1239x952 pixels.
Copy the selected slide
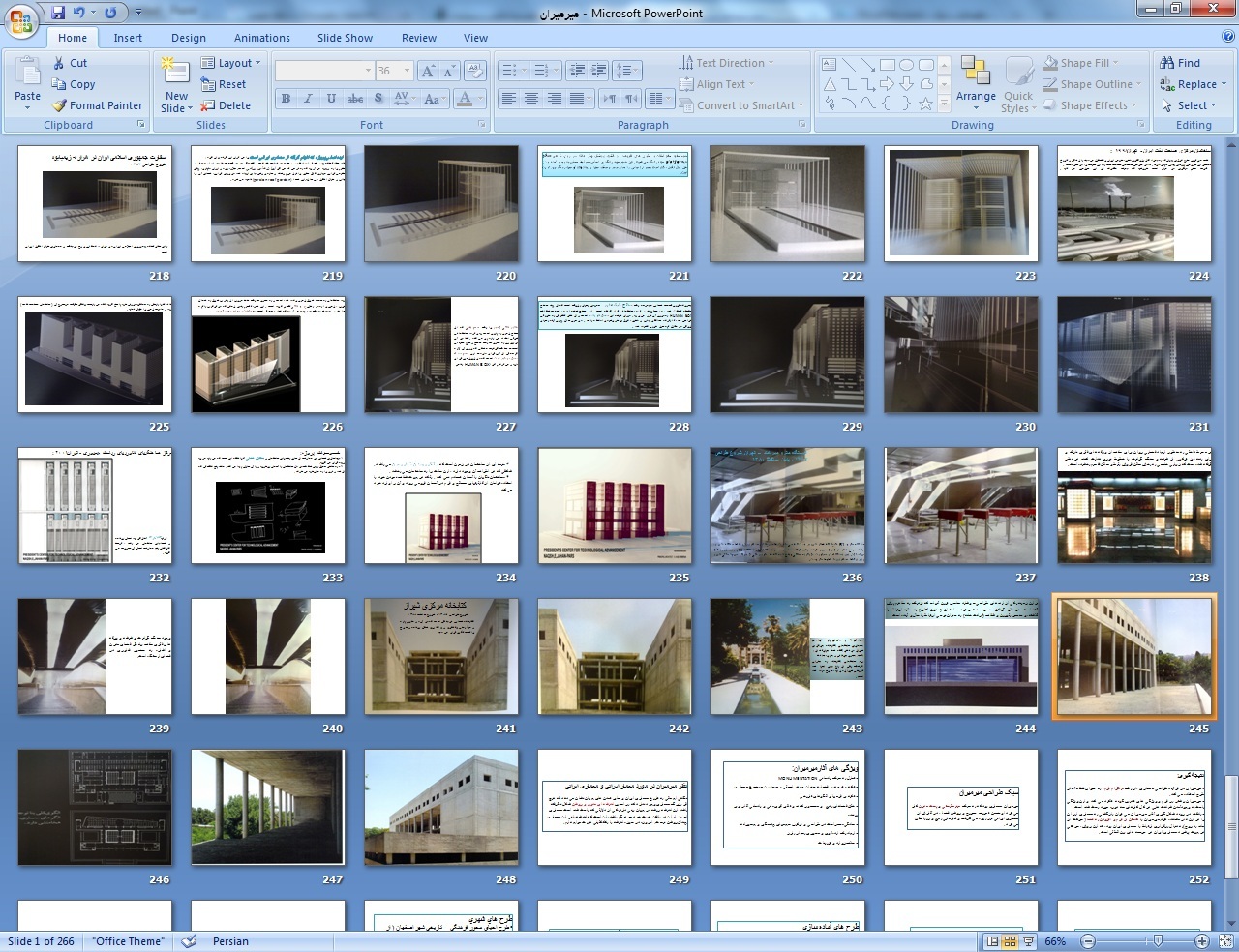[73, 84]
